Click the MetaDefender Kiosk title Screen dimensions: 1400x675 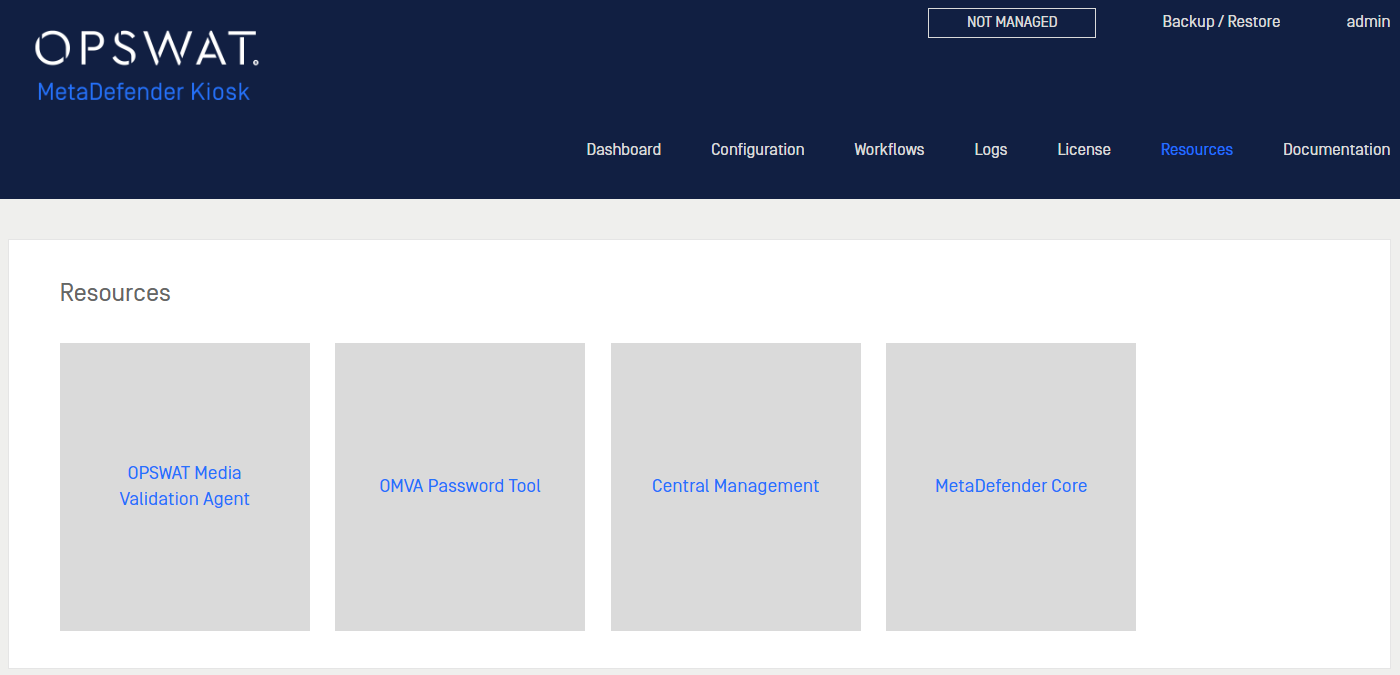[x=143, y=92]
